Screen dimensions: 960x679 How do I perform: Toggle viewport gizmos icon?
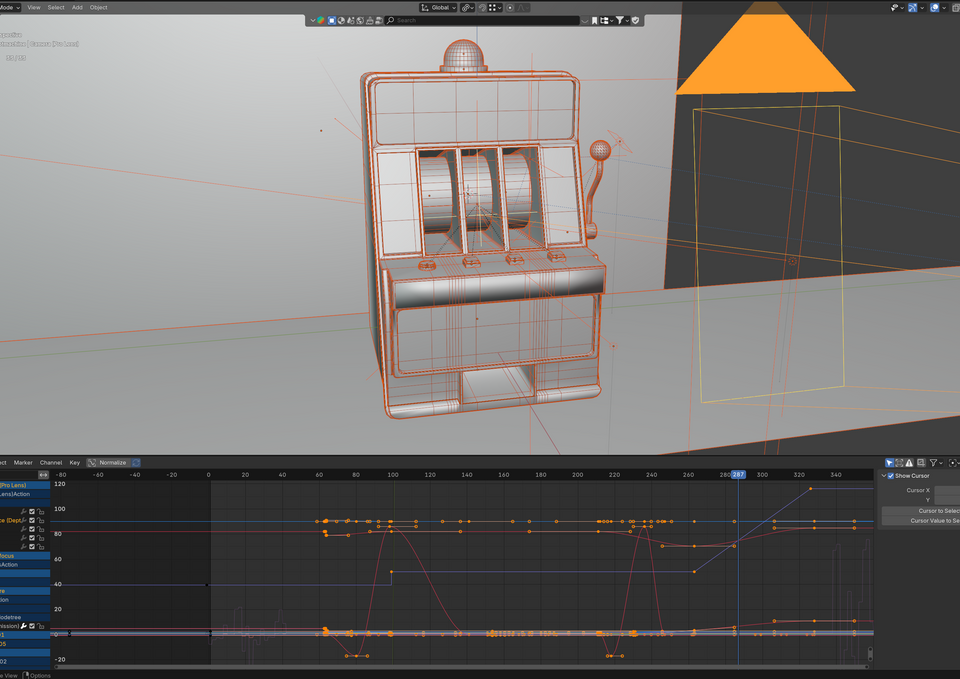coord(912,8)
